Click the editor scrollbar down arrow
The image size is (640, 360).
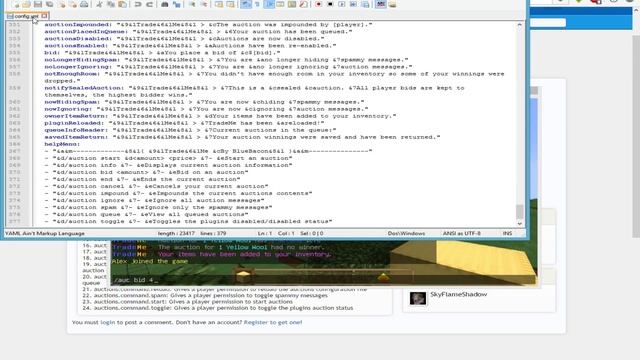tap(519, 223)
